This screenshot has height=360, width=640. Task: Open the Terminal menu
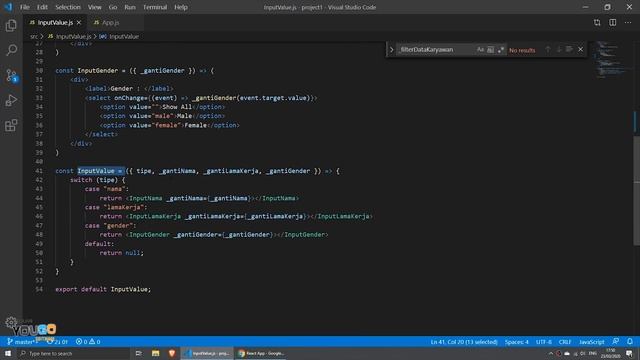[x=155, y=7]
